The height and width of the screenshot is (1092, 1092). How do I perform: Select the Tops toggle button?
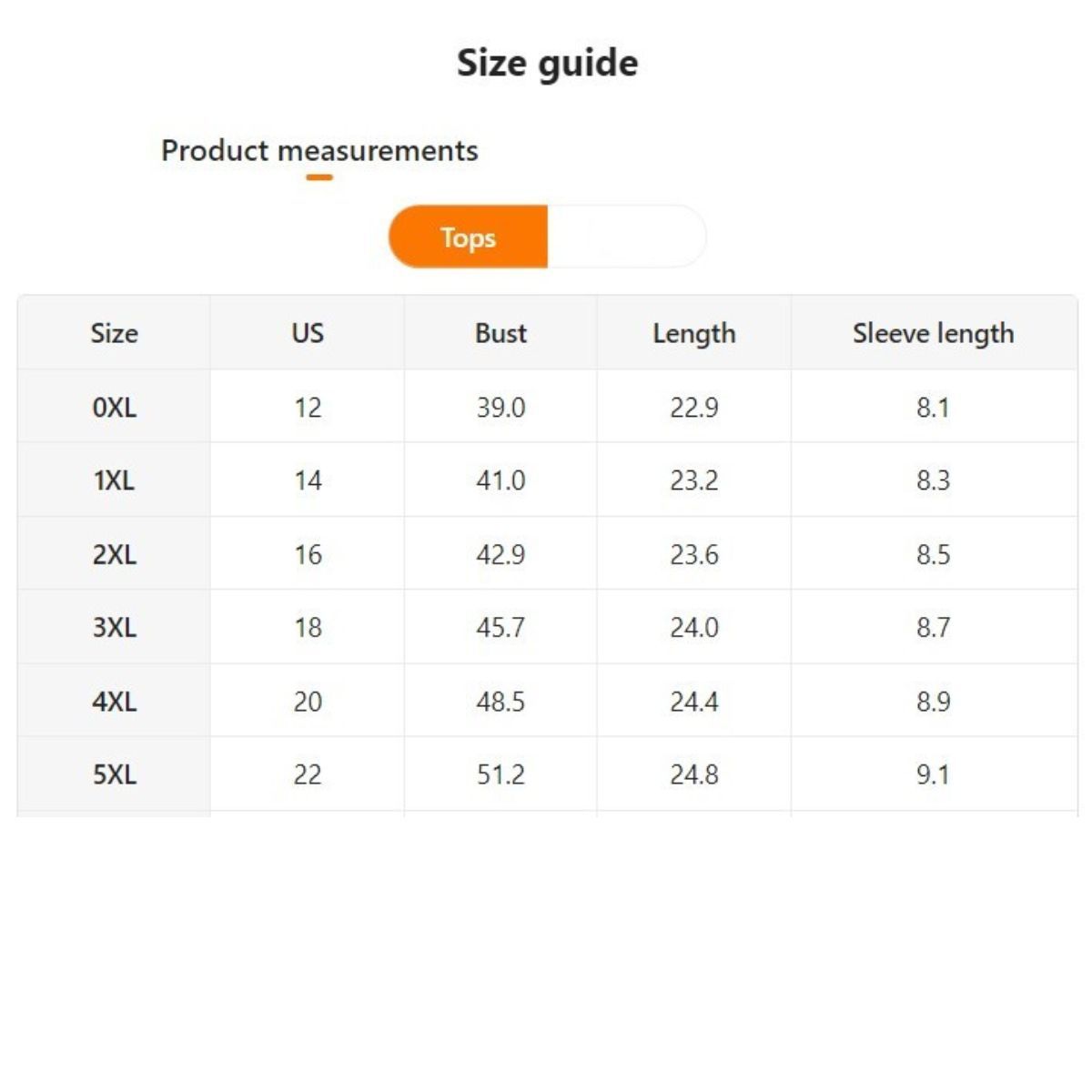pyautogui.click(x=468, y=238)
